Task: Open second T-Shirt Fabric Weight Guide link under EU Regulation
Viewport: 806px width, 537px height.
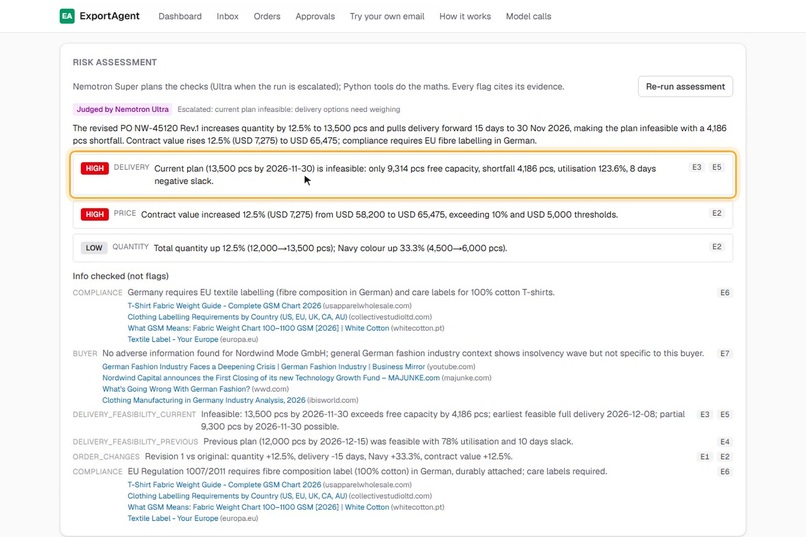Action: coord(224,485)
